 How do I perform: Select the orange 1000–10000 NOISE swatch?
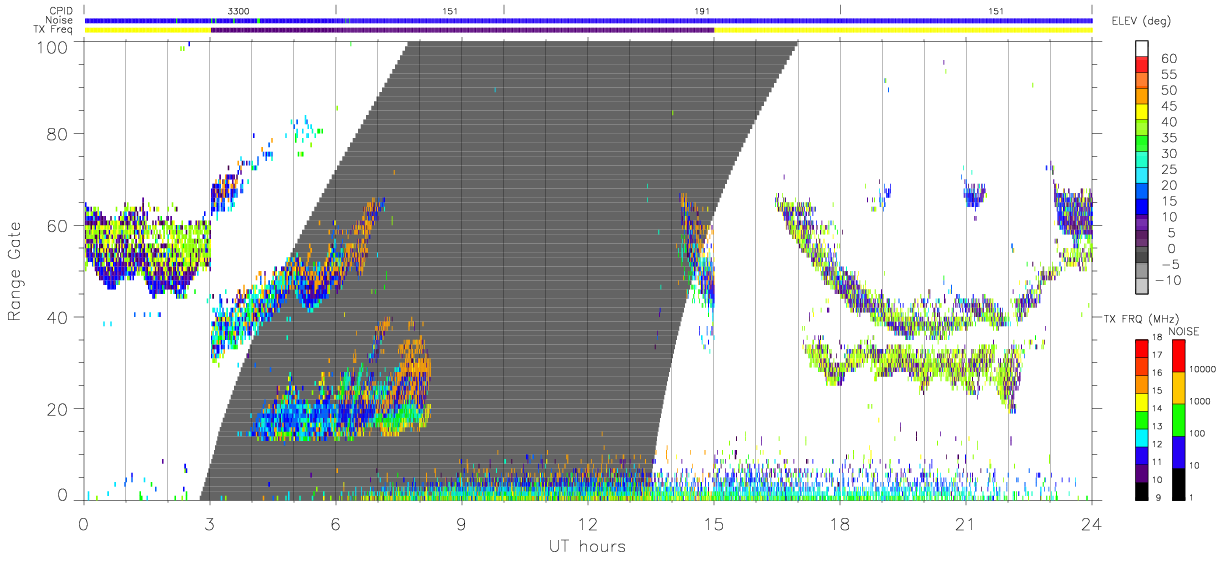point(1178,387)
